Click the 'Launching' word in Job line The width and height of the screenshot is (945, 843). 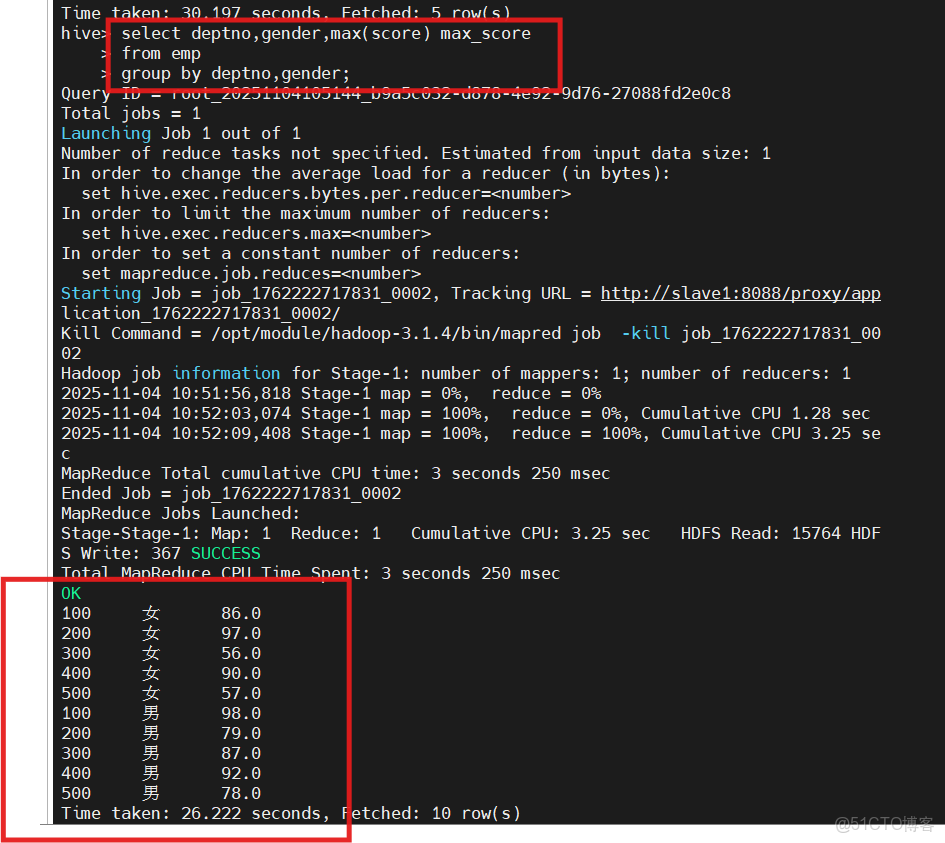[x=106, y=133]
